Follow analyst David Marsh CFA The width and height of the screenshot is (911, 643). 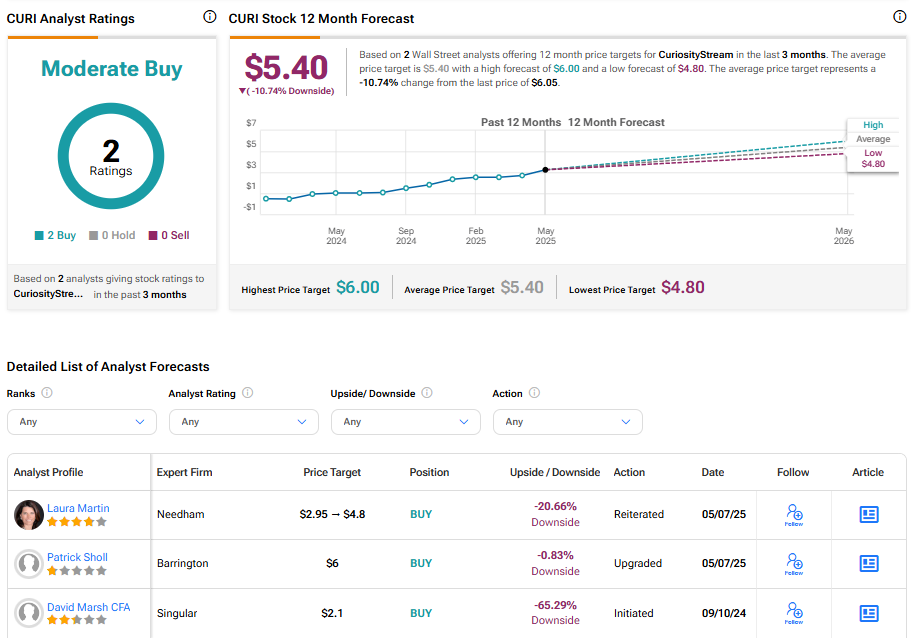pyautogui.click(x=794, y=613)
